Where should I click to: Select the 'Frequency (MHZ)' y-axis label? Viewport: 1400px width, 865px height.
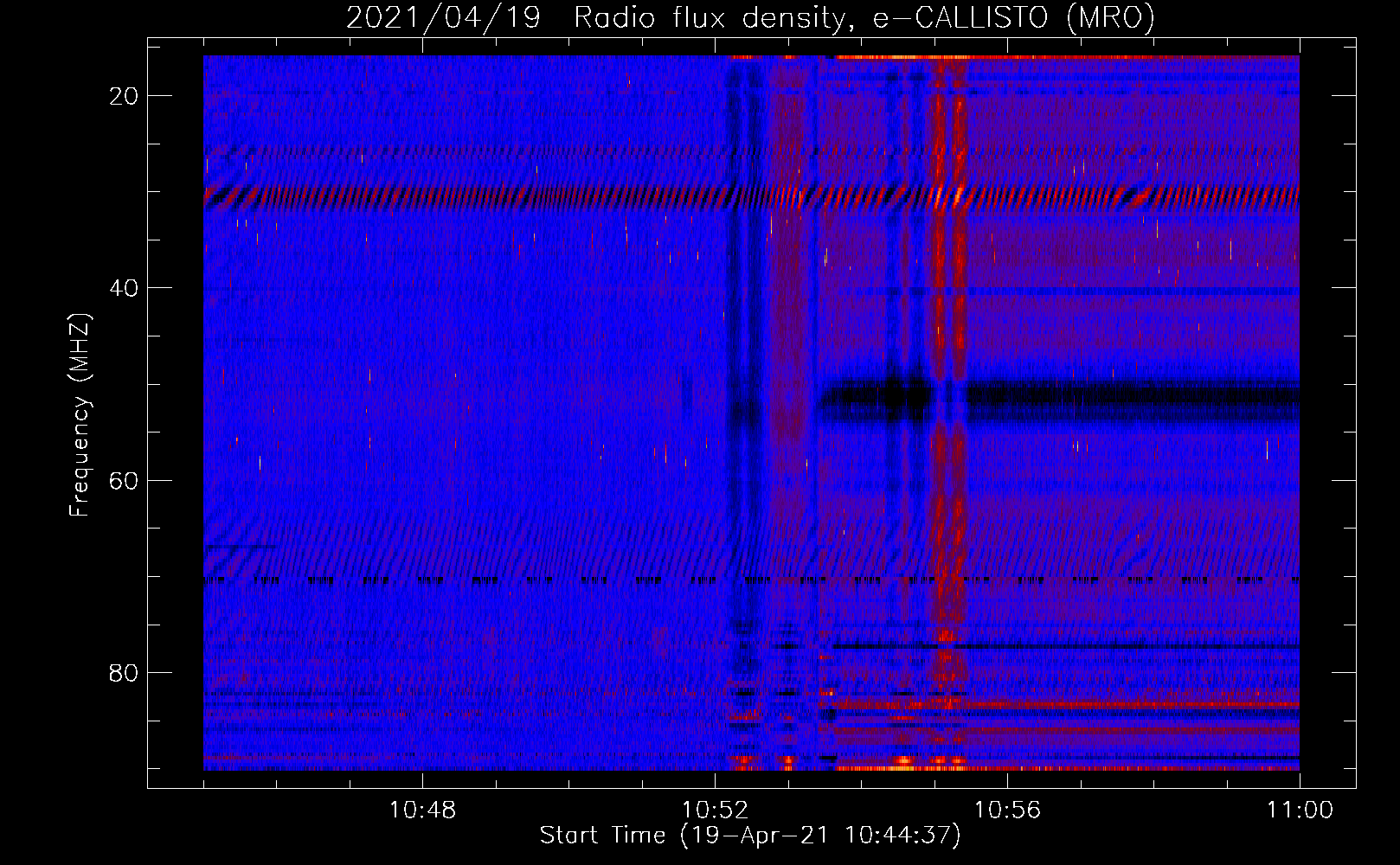pyautogui.click(x=80, y=415)
